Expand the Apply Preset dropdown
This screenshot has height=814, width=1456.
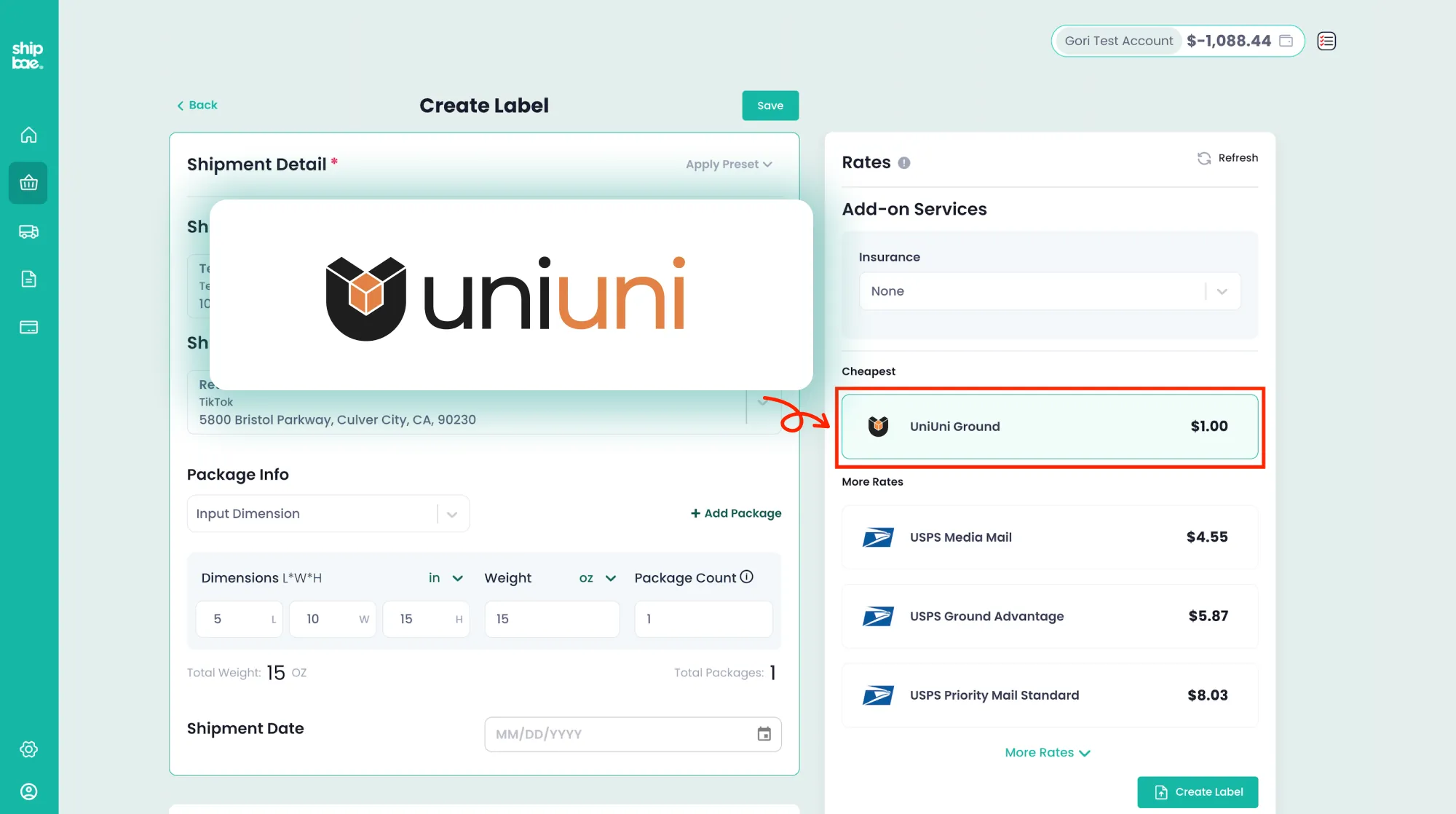click(729, 165)
